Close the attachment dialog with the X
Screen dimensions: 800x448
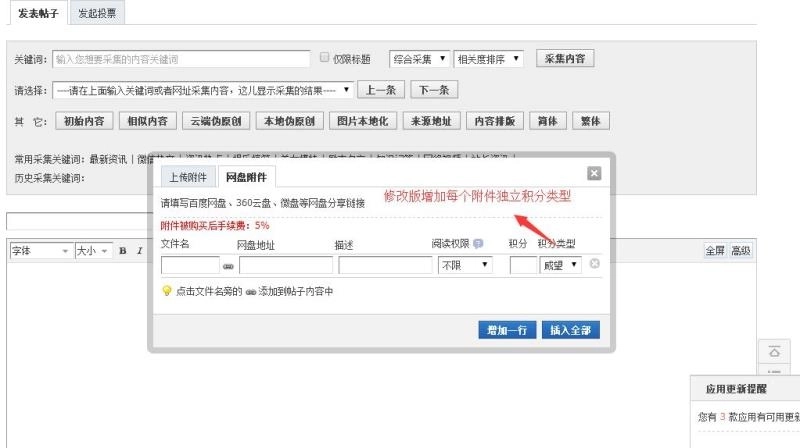coord(594,173)
